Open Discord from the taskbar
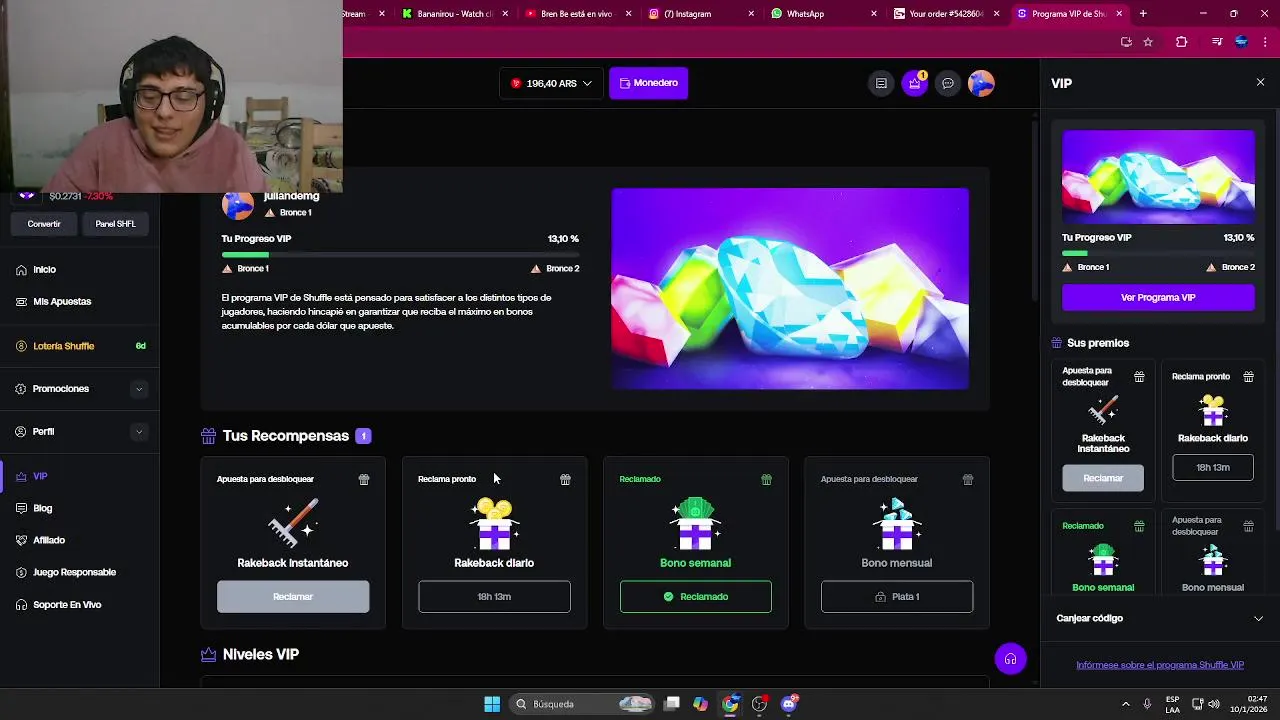The width and height of the screenshot is (1280, 720). [x=789, y=704]
